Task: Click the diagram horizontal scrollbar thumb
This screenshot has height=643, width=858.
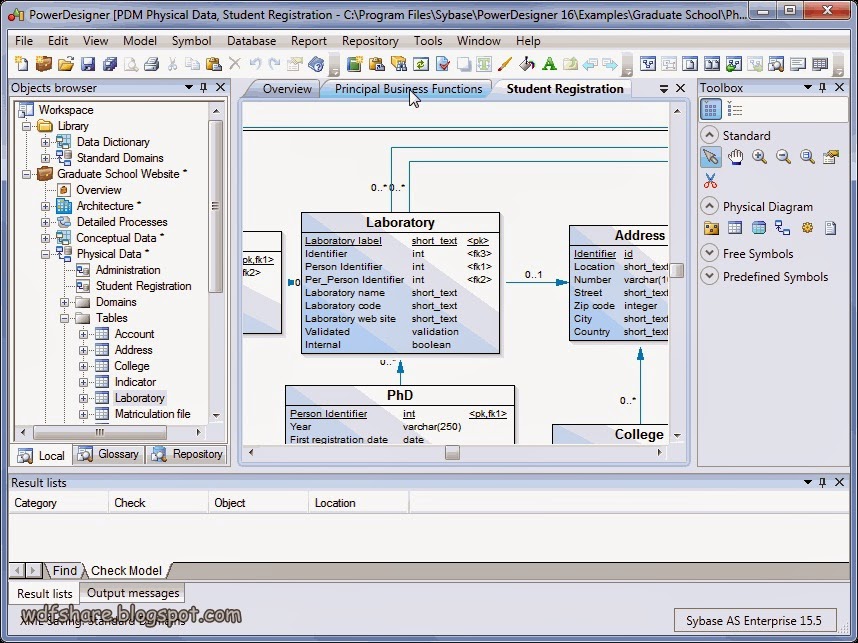Action: pyautogui.click(x=452, y=453)
